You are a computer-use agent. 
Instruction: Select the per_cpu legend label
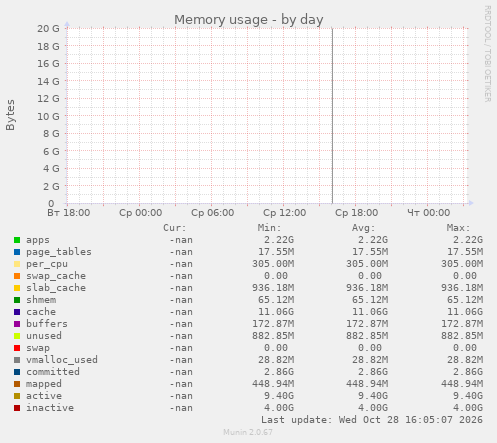click(47, 264)
